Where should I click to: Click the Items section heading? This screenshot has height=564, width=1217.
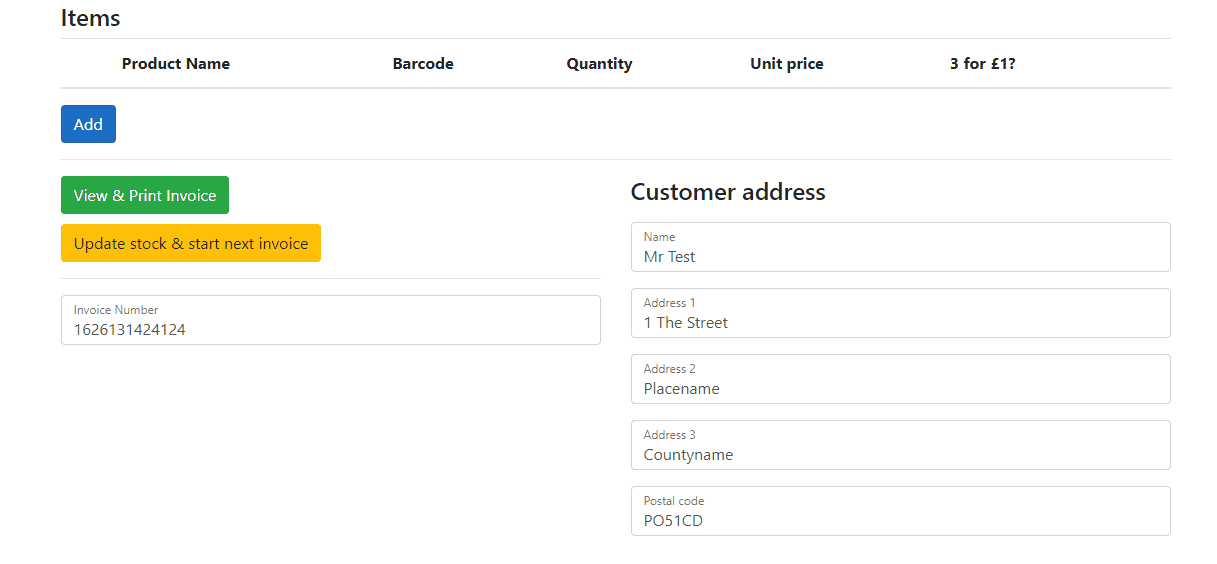[x=90, y=18]
